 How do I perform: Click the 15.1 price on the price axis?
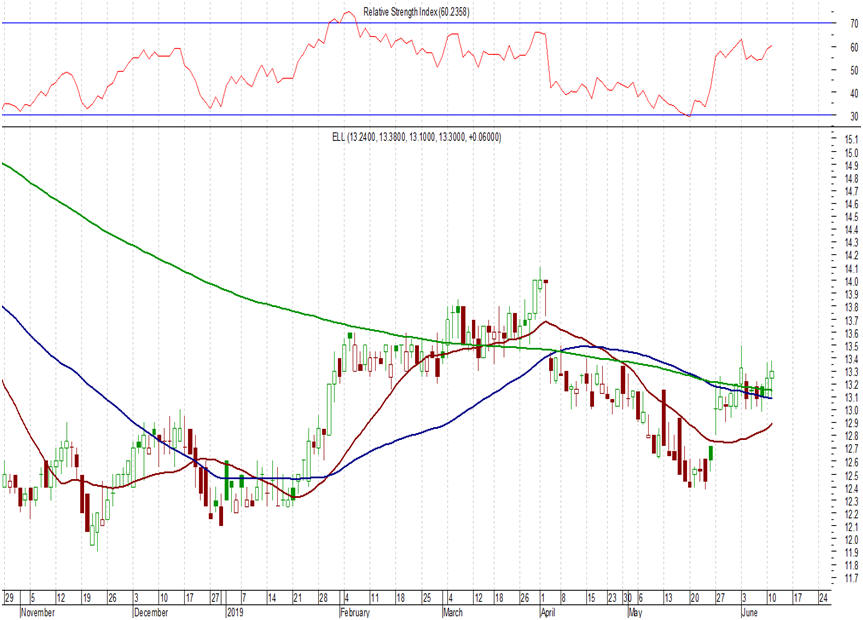coord(850,139)
